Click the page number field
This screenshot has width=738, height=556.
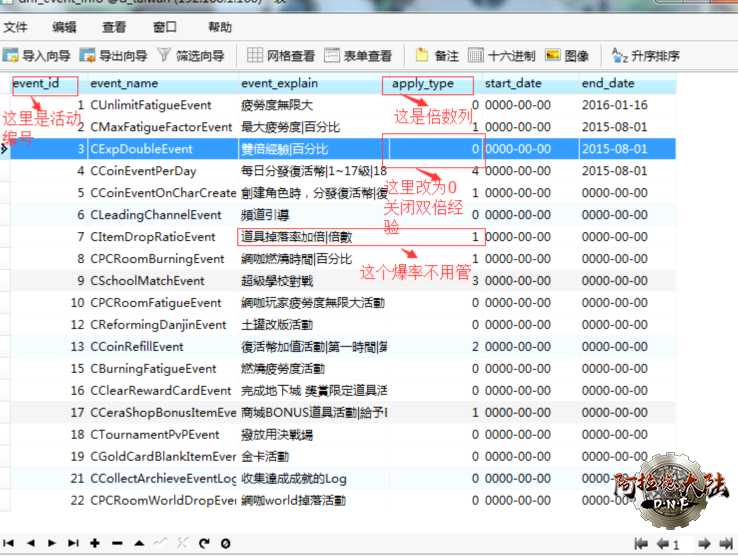pyautogui.click(x=682, y=544)
